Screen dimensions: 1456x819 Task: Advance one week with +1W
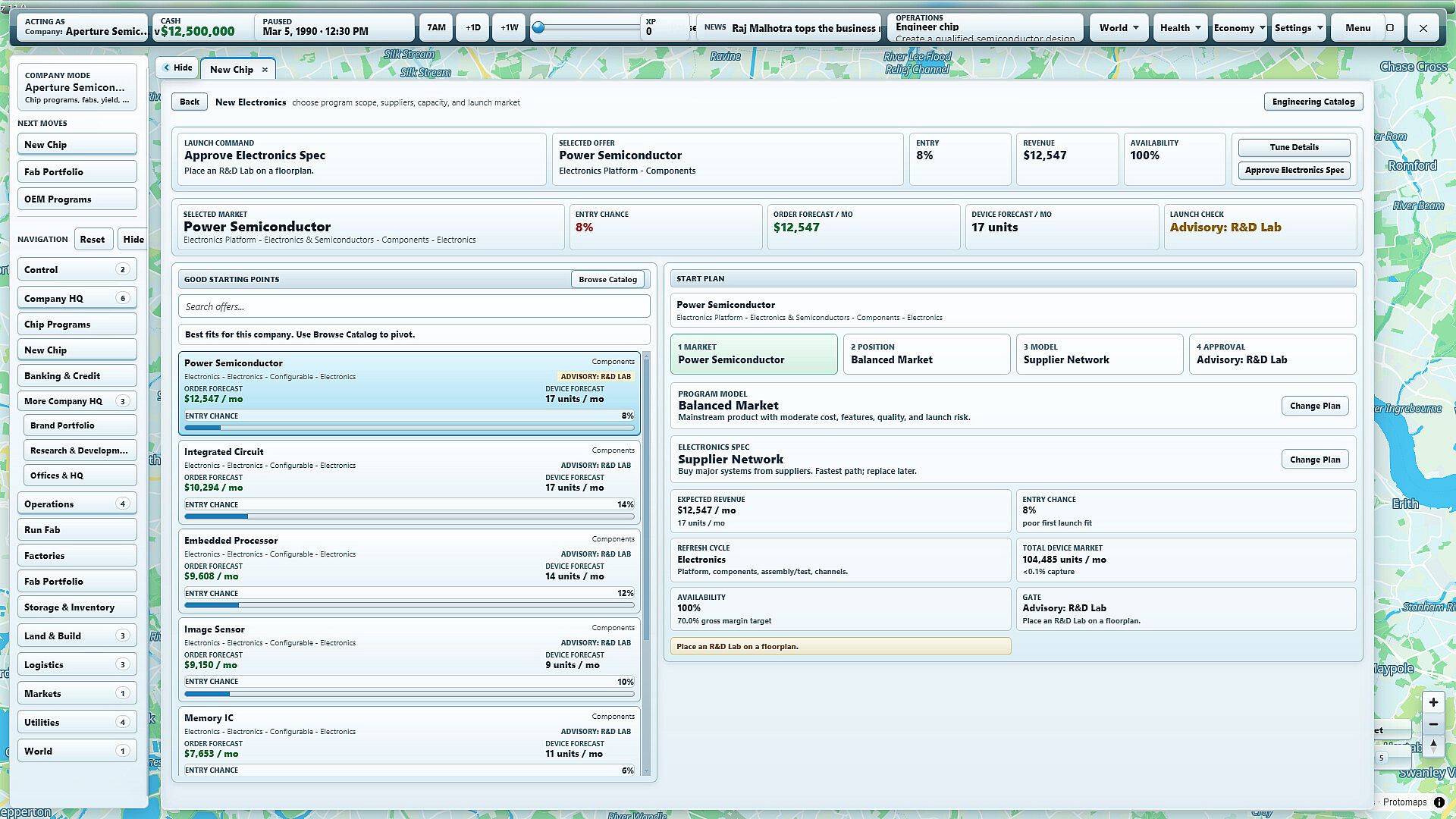click(510, 28)
